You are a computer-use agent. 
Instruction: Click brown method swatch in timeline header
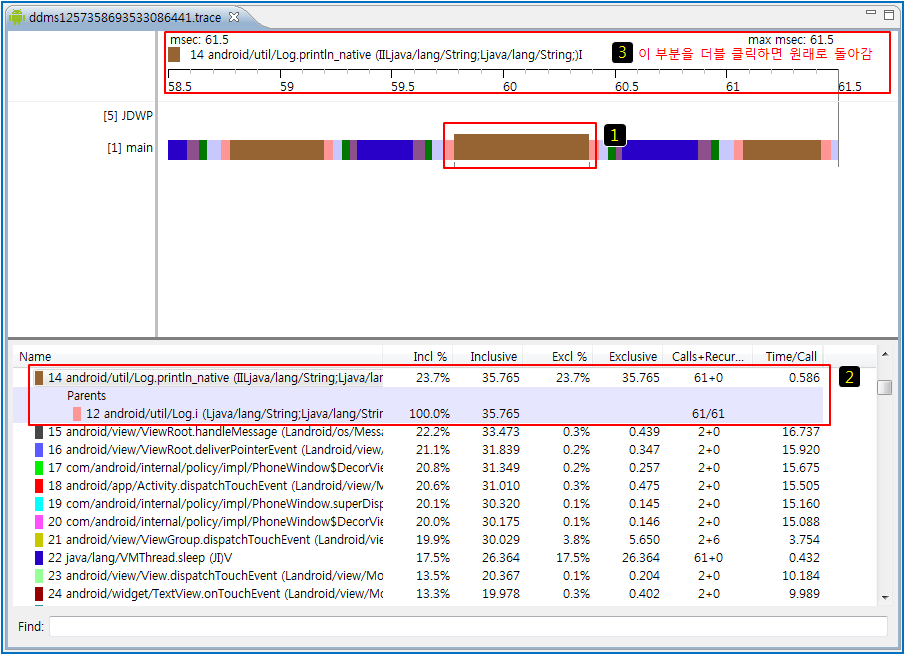[x=174, y=55]
